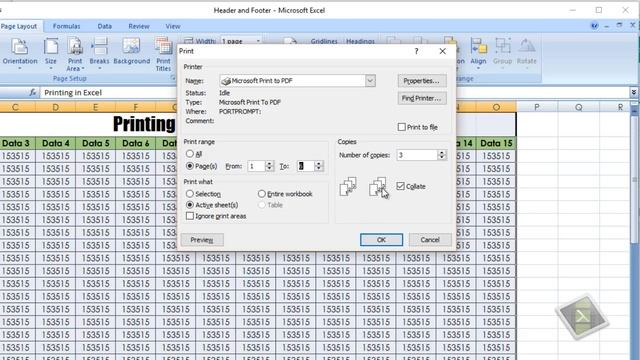Click the formula bar text Printing in Excel

pyautogui.click(x=73, y=93)
